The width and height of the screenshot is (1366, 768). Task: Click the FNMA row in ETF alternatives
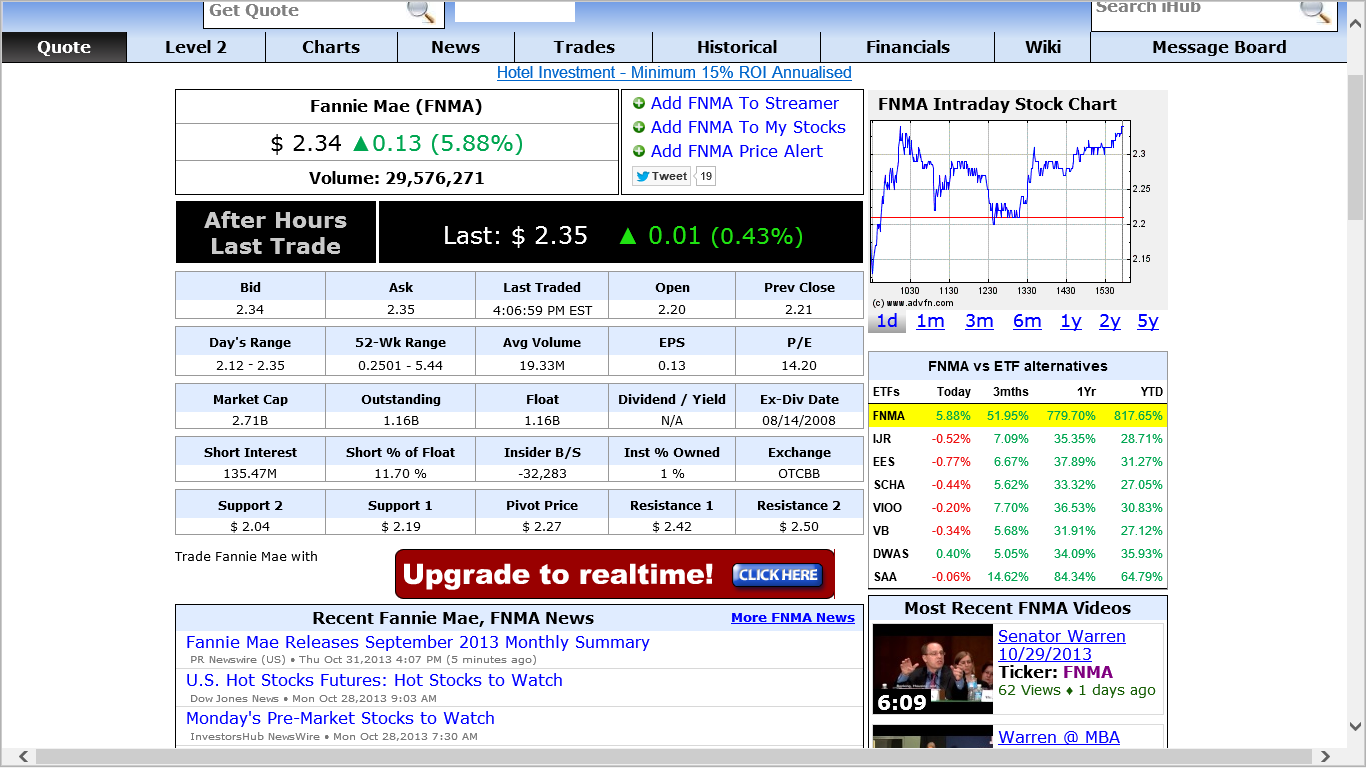point(1018,416)
